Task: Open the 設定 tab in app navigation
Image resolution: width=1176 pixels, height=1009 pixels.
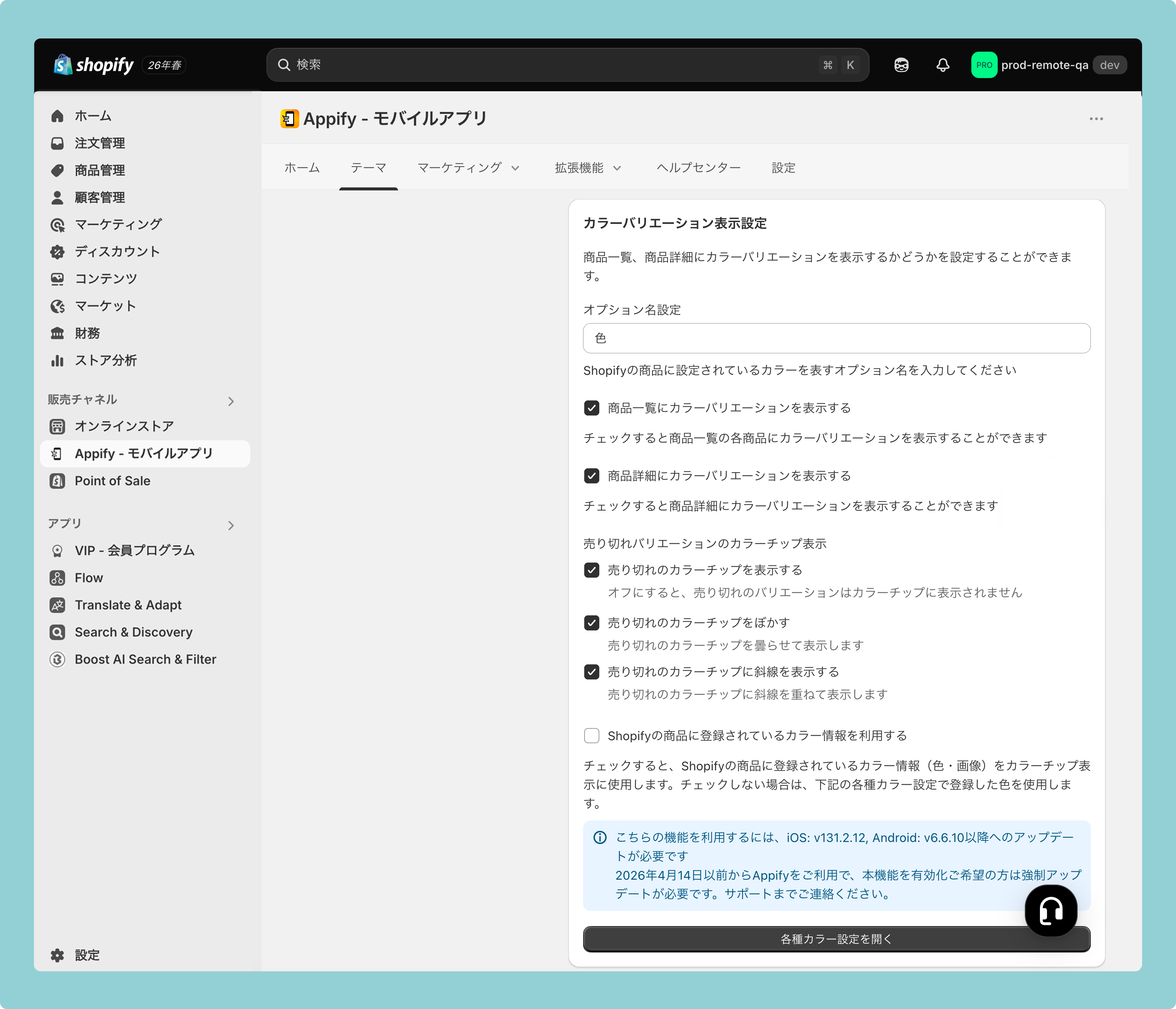Action: point(783,167)
